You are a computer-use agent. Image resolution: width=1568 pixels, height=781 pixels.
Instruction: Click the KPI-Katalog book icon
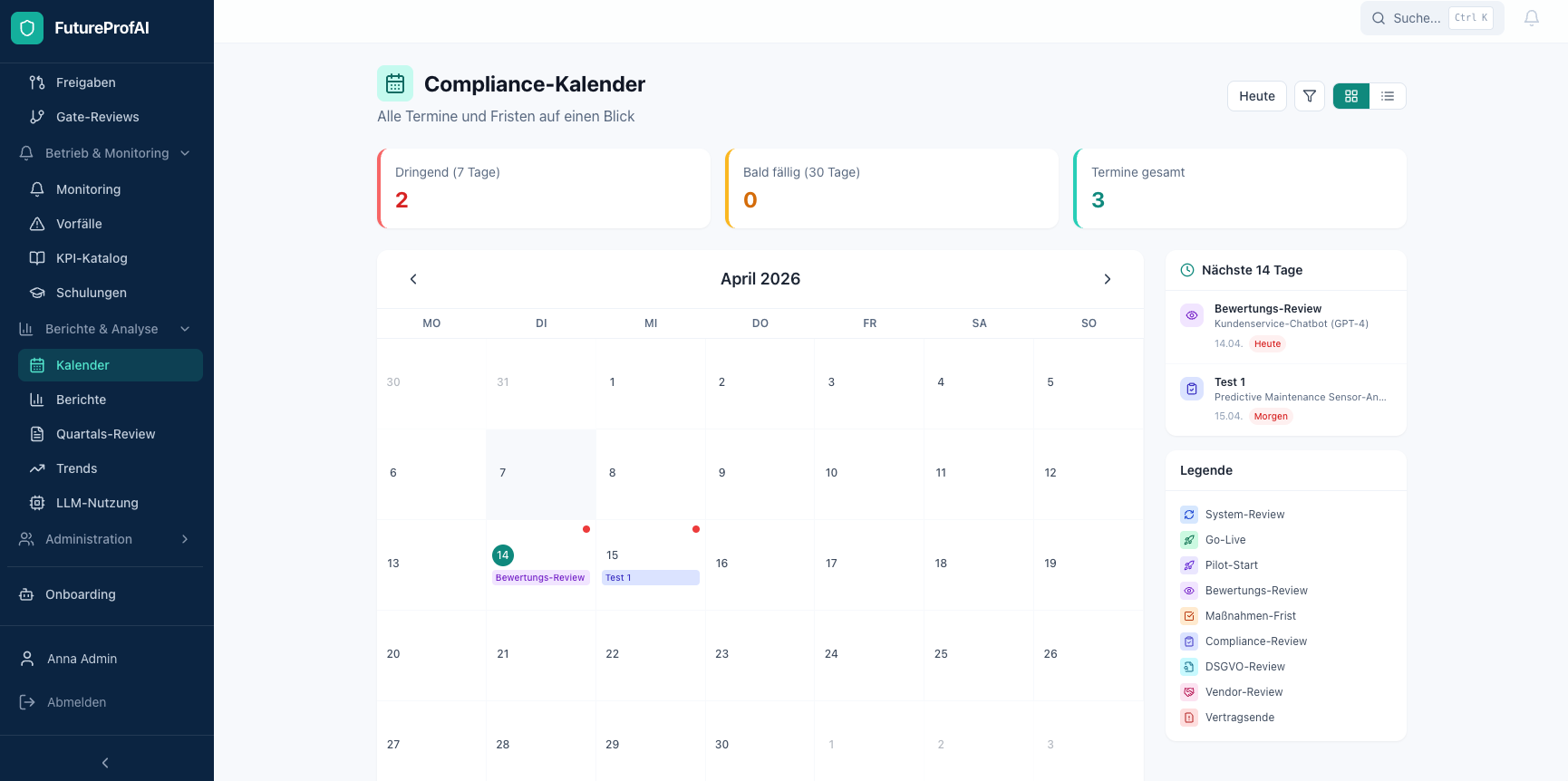pyautogui.click(x=37, y=258)
